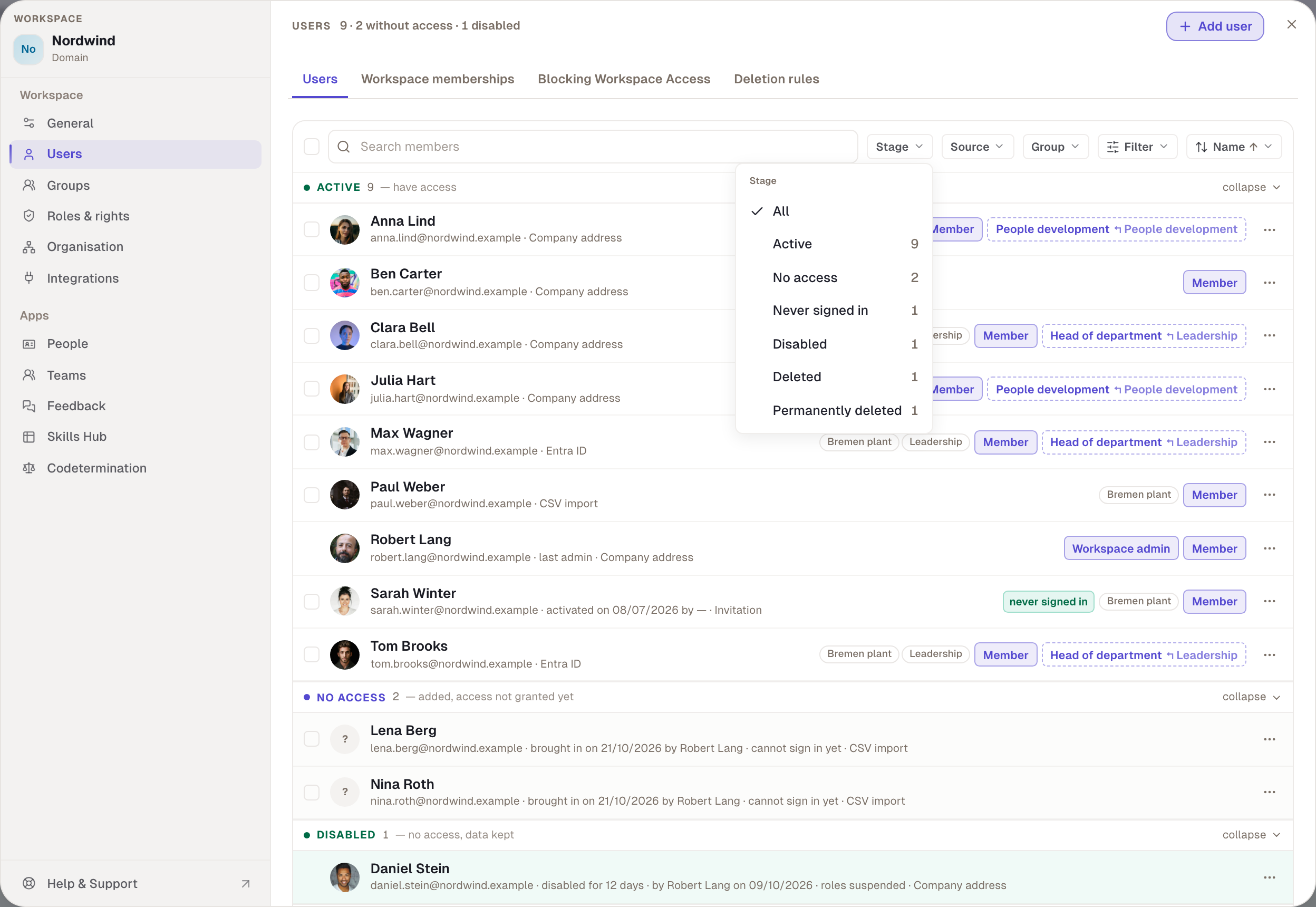Screen dimensions: 1316x907
Task: Click the search magnifier icon
Action: tap(343, 147)
